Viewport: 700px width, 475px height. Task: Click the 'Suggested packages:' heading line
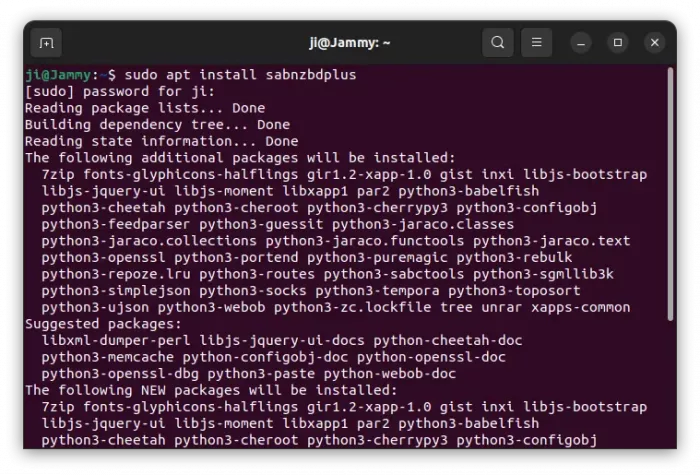pyautogui.click(x=103, y=324)
